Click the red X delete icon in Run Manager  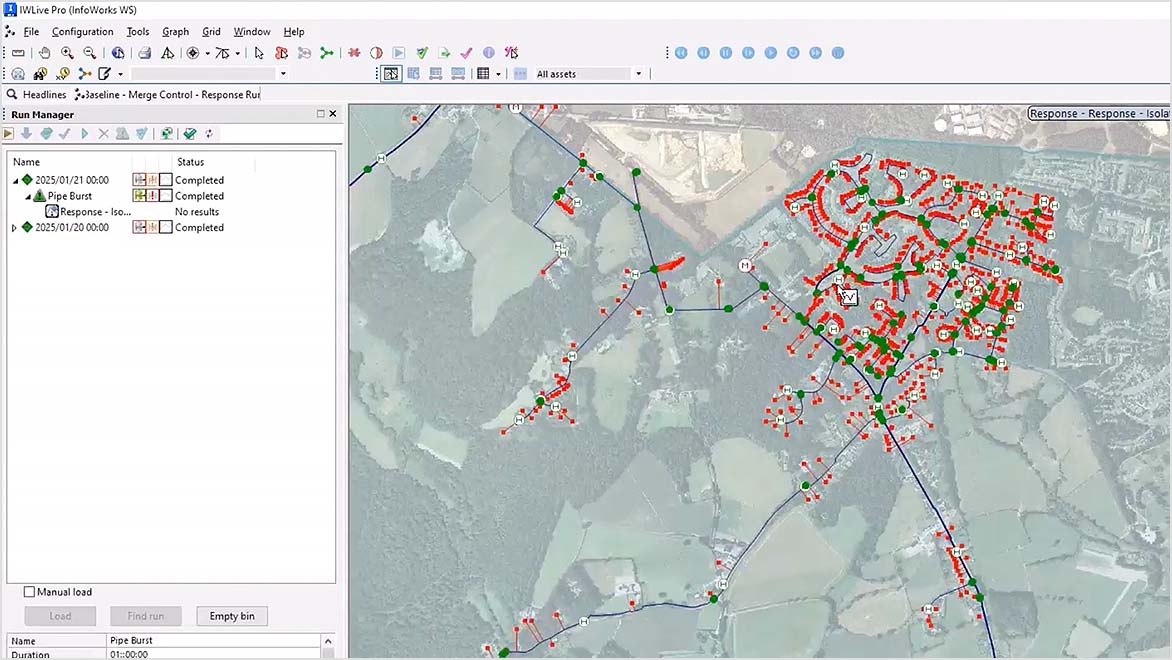(x=103, y=133)
